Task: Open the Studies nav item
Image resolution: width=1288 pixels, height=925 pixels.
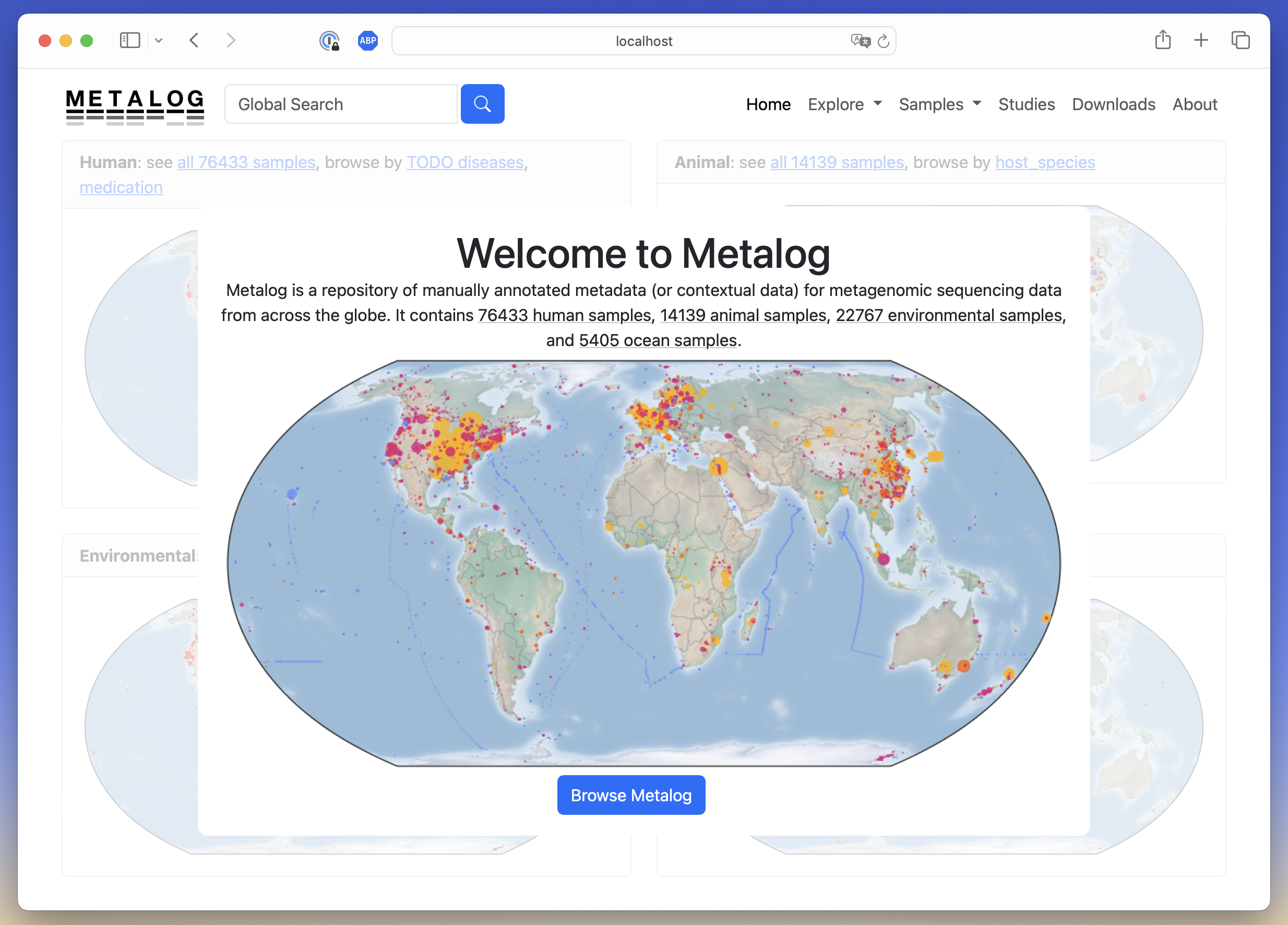Action: coord(1026,104)
